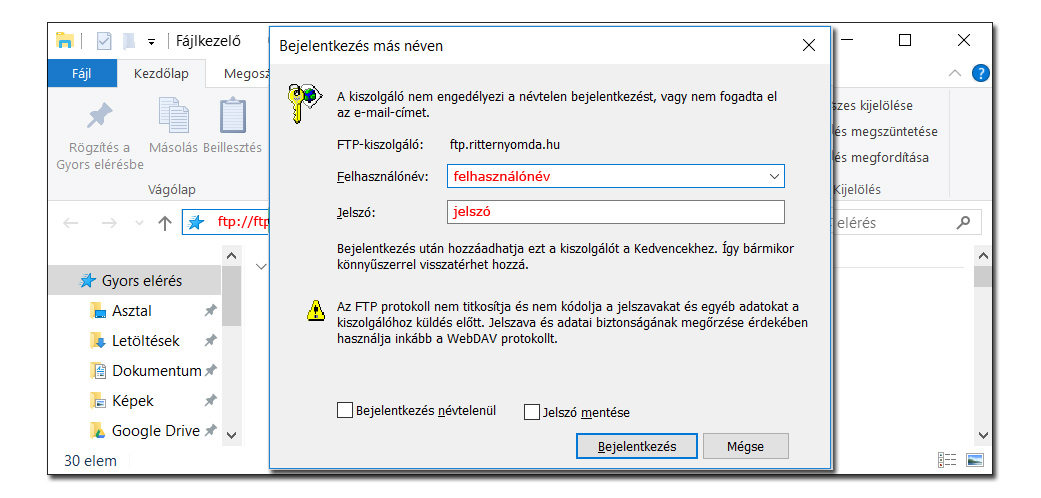Click the Properties checkmark quick access icon
Image resolution: width=1041 pixels, height=498 pixels.
pyautogui.click(x=104, y=41)
